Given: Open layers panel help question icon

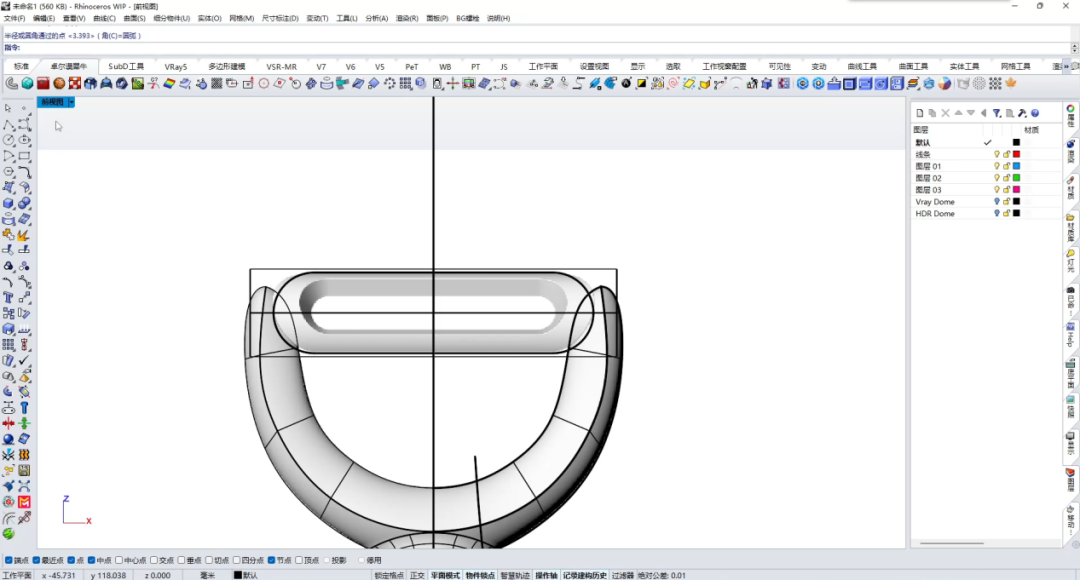Looking at the screenshot, I should click(x=1035, y=113).
